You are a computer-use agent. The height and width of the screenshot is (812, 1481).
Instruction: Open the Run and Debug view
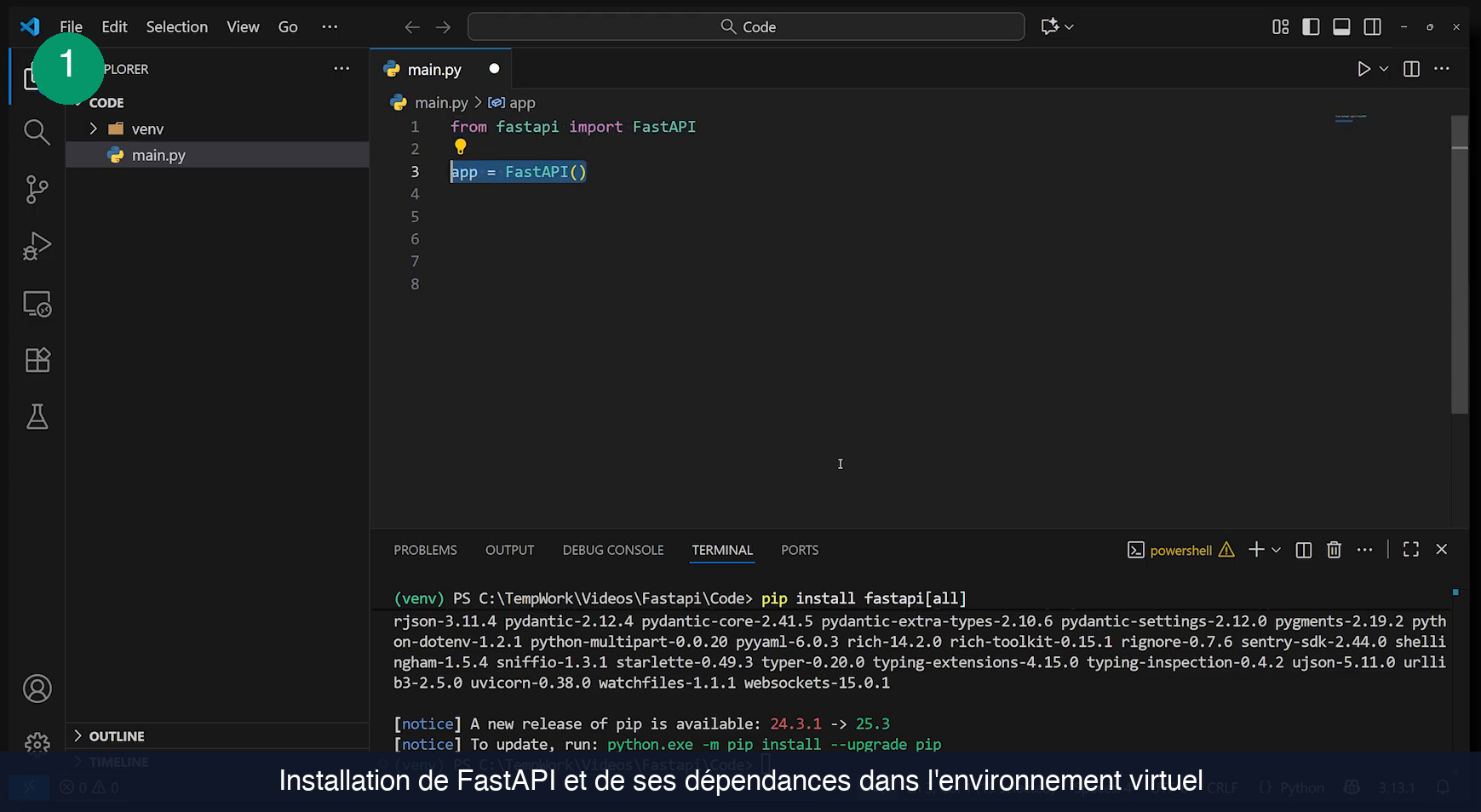pos(37,246)
